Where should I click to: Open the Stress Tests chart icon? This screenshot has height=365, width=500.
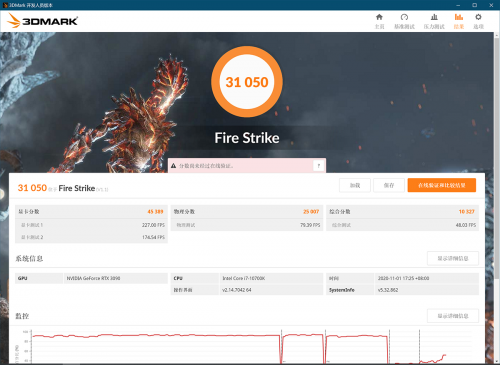434,17
